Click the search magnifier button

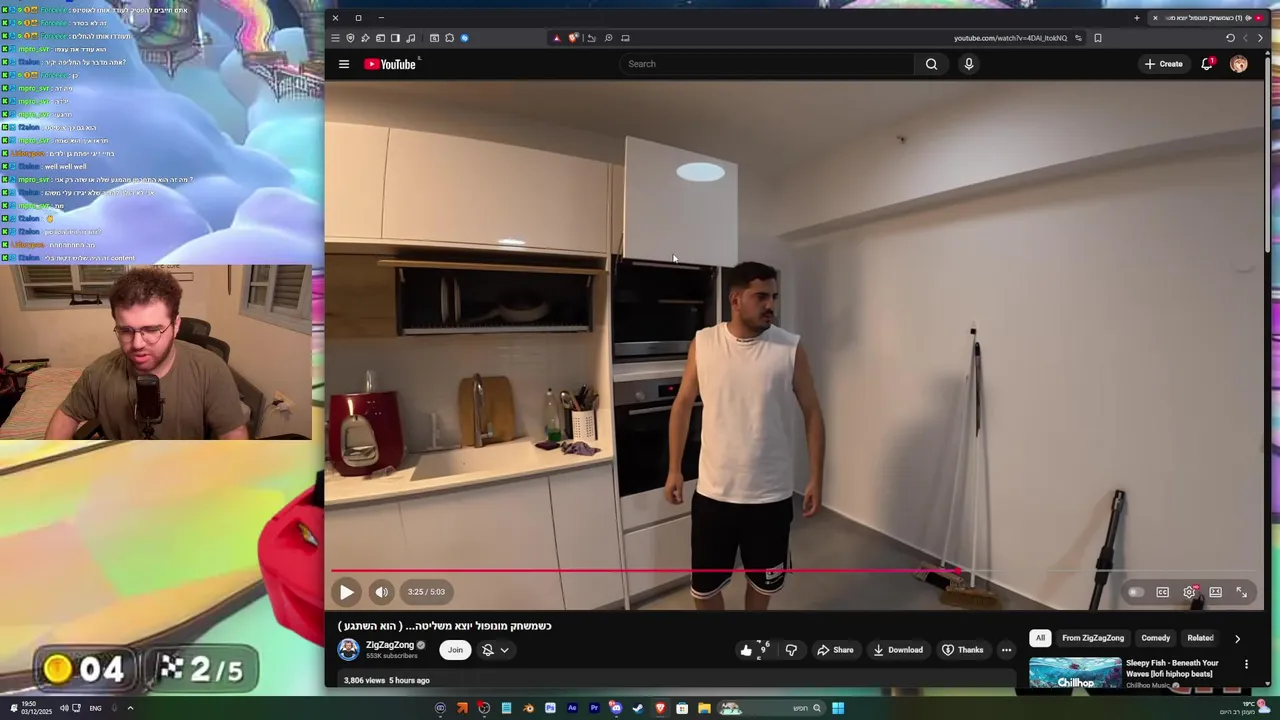(931, 64)
